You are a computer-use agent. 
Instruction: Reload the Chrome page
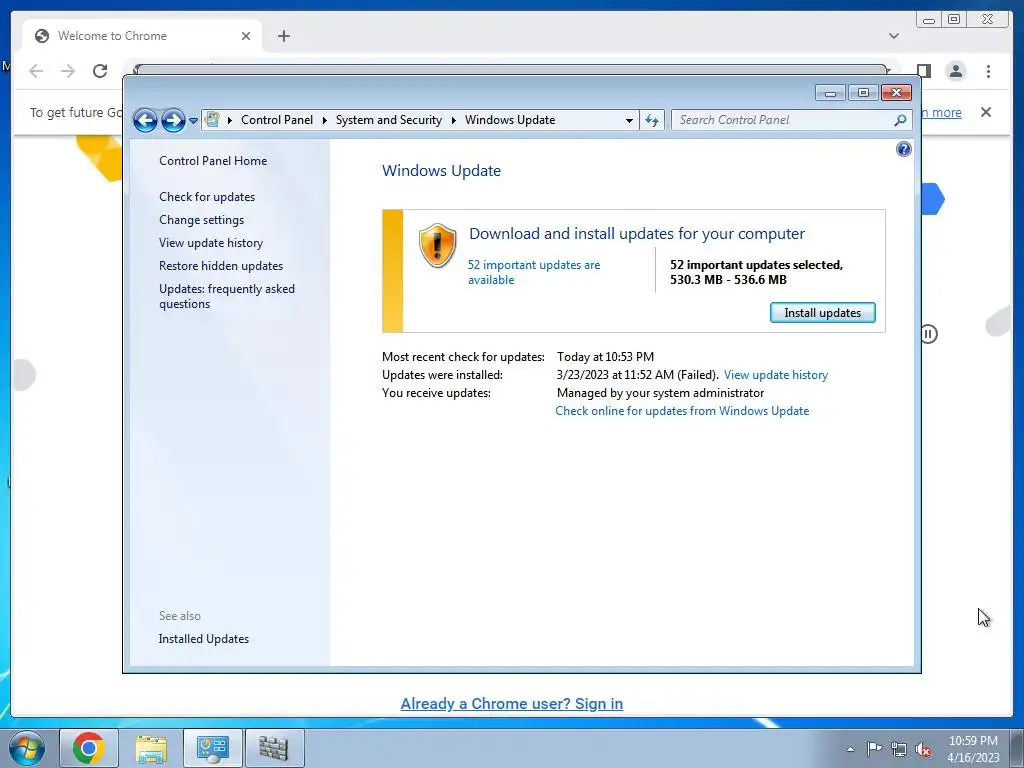tap(100, 71)
